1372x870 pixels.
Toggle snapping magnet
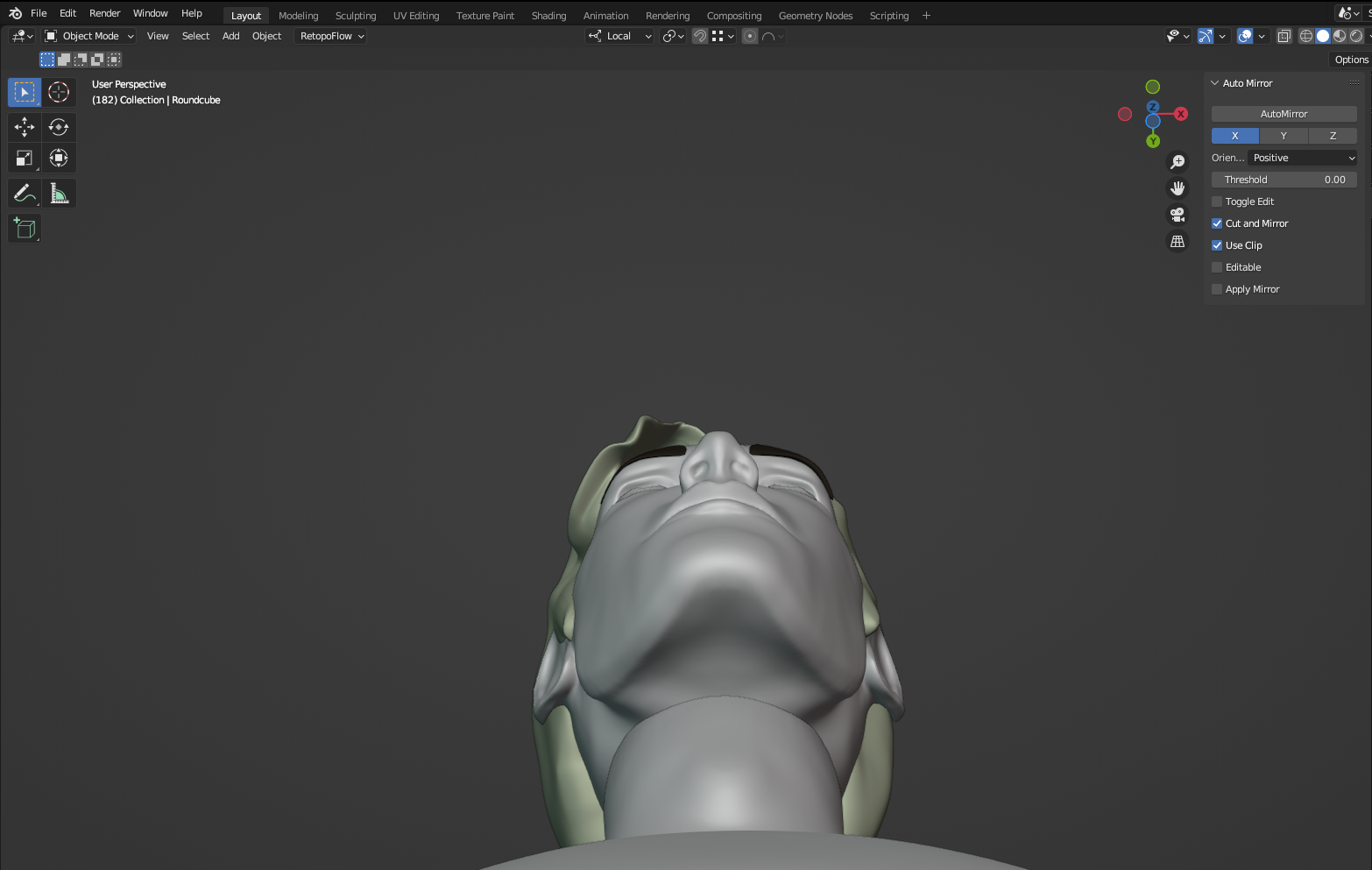(700, 36)
